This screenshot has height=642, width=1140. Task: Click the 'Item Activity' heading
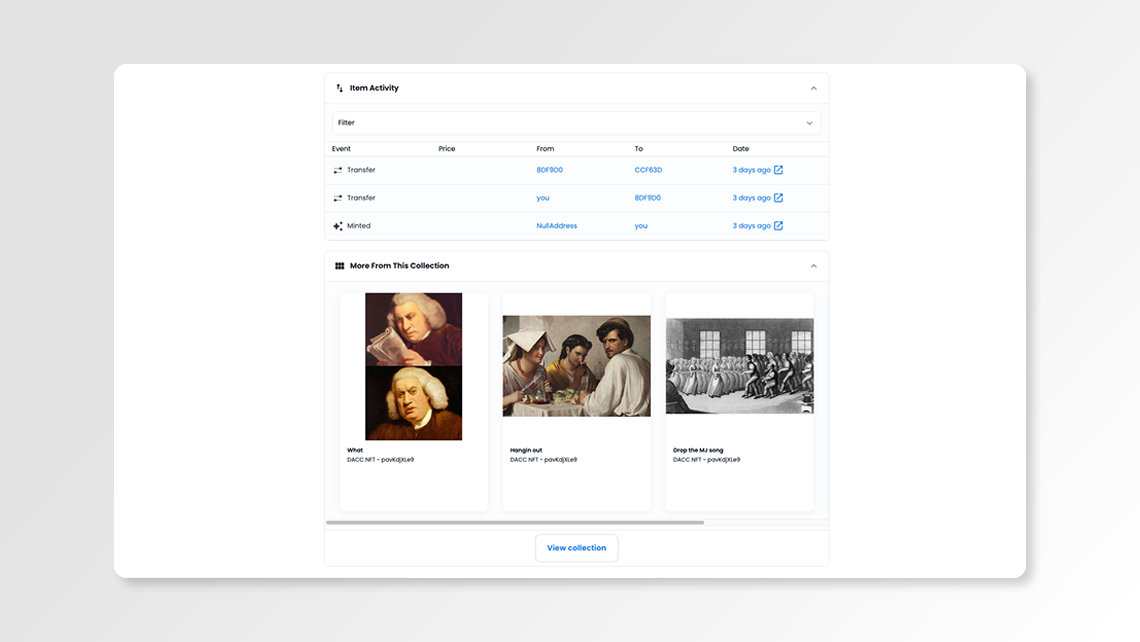pyautogui.click(x=374, y=88)
